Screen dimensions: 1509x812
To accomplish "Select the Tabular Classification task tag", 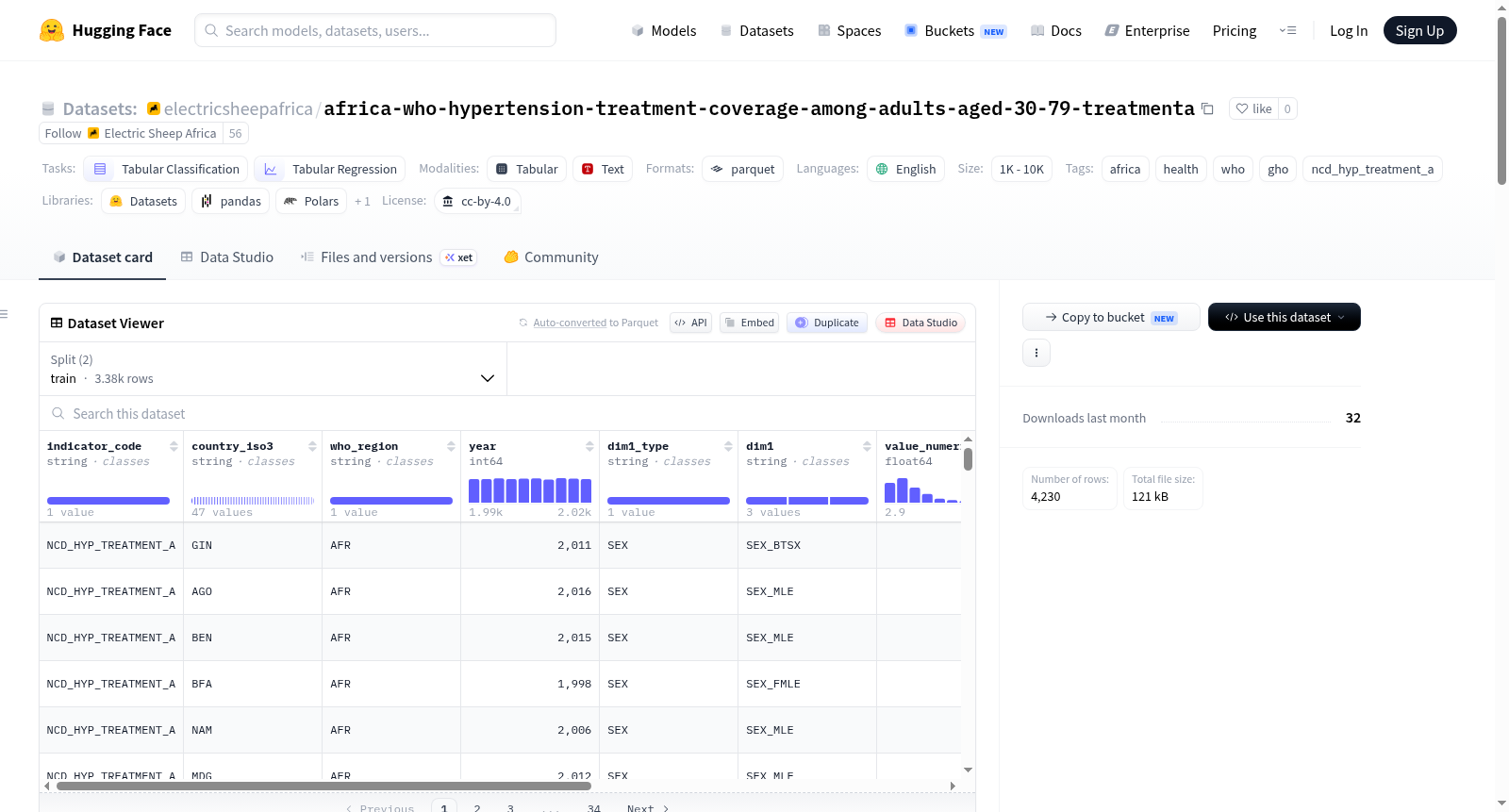I will 166,169.
